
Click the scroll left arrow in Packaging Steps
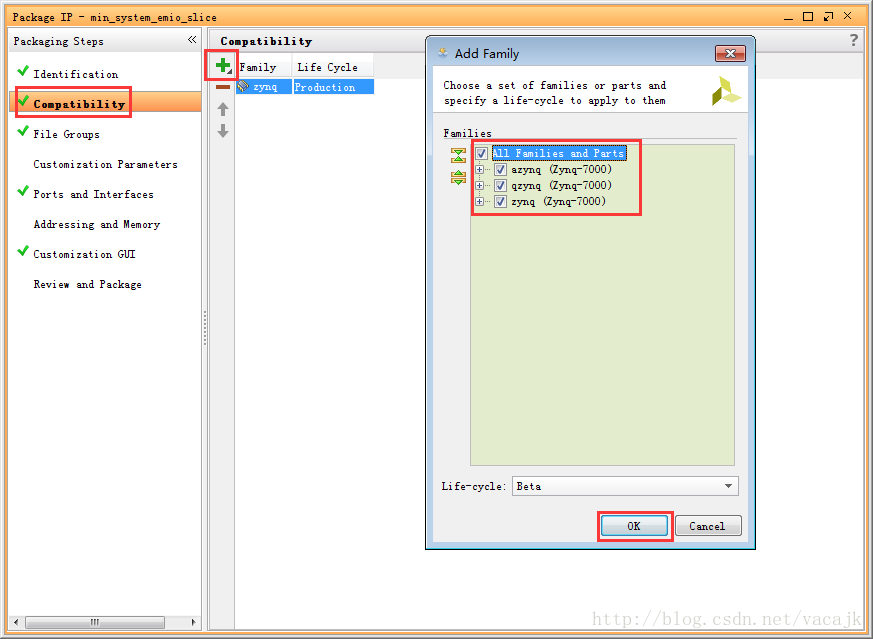[x=16, y=622]
